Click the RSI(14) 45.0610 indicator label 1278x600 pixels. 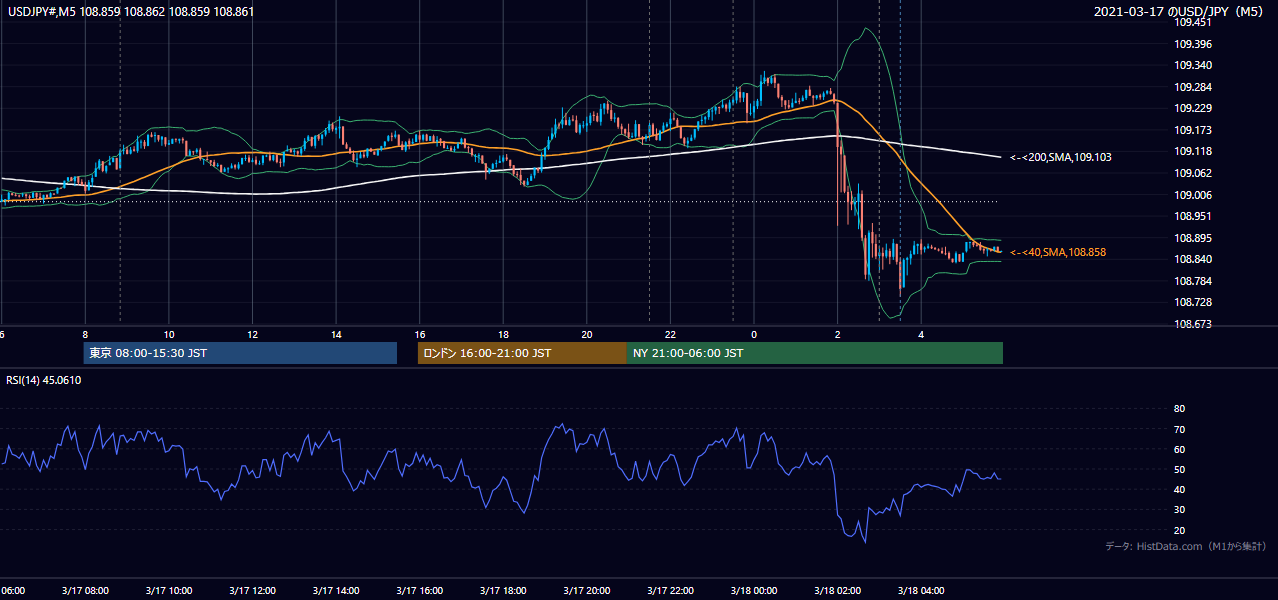[44, 380]
